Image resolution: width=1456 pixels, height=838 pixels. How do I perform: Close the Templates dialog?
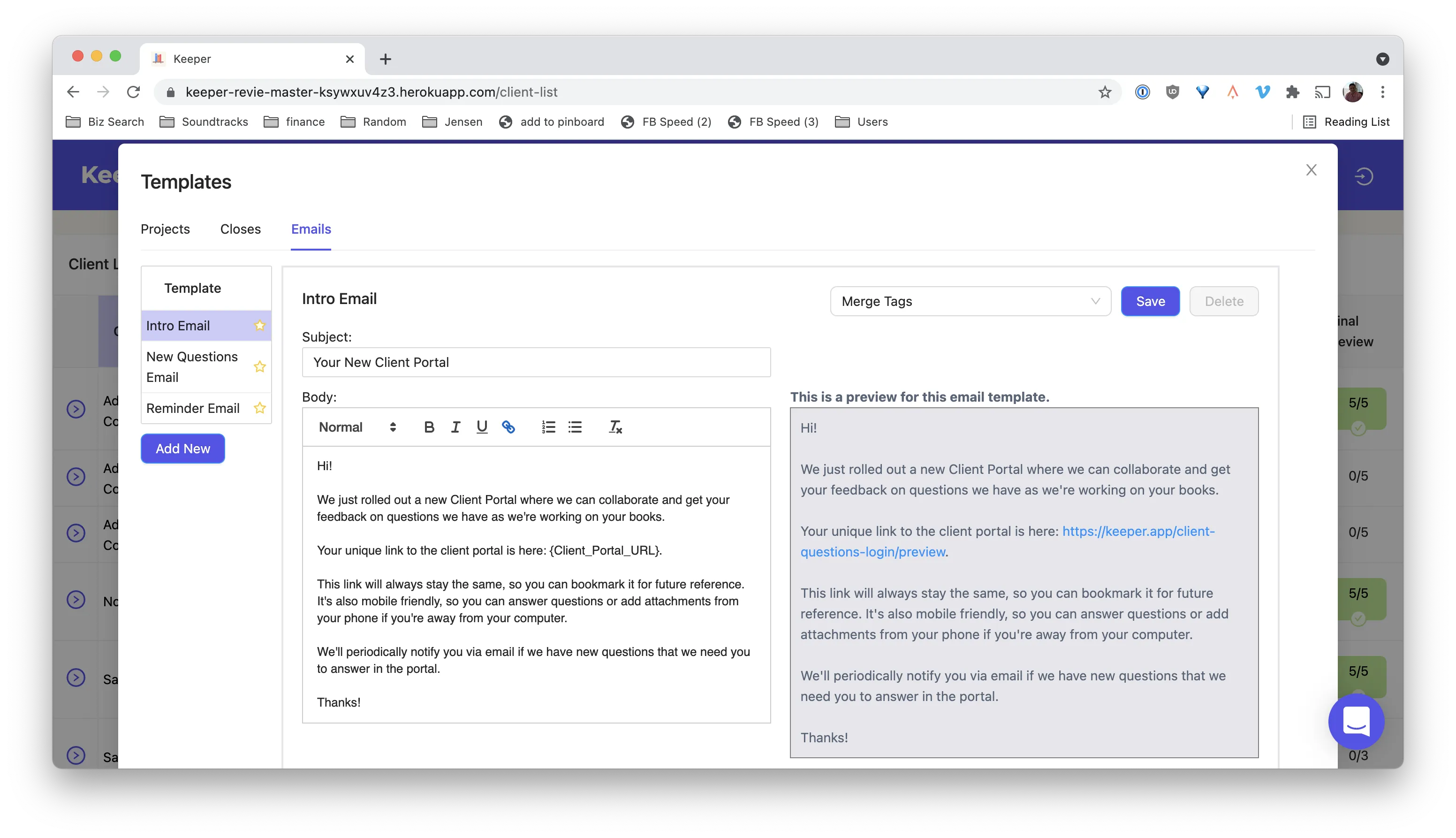(1311, 170)
